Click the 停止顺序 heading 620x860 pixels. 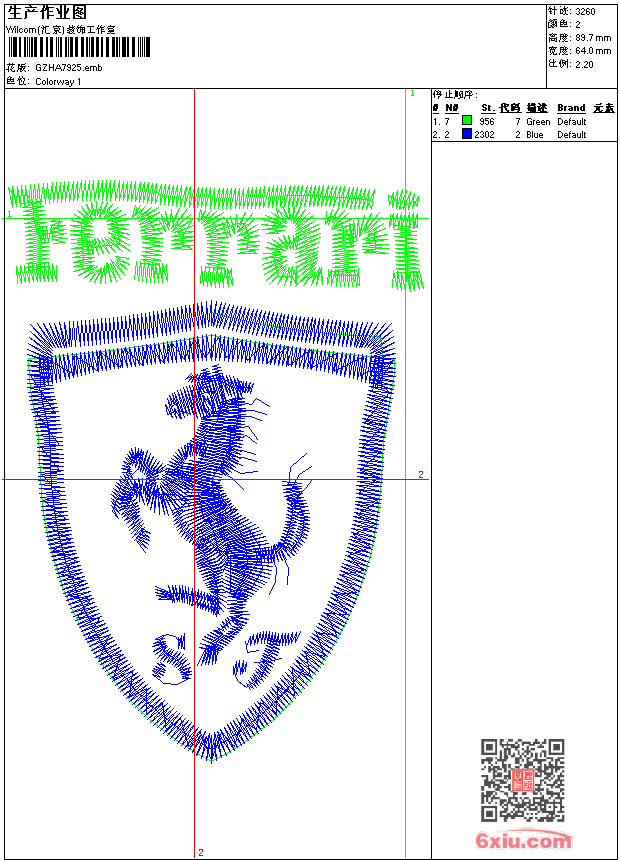click(x=455, y=95)
